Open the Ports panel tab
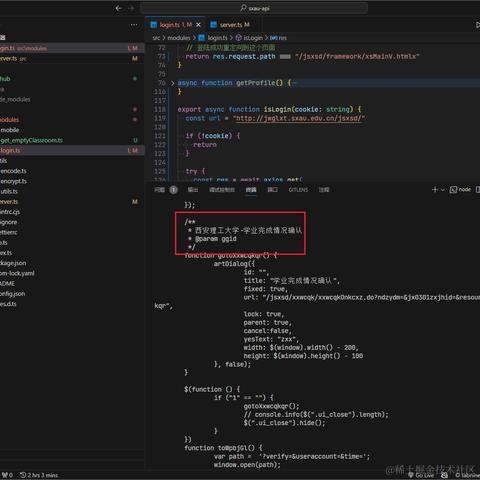Viewport: 480px width, 480px height. (x=272, y=190)
